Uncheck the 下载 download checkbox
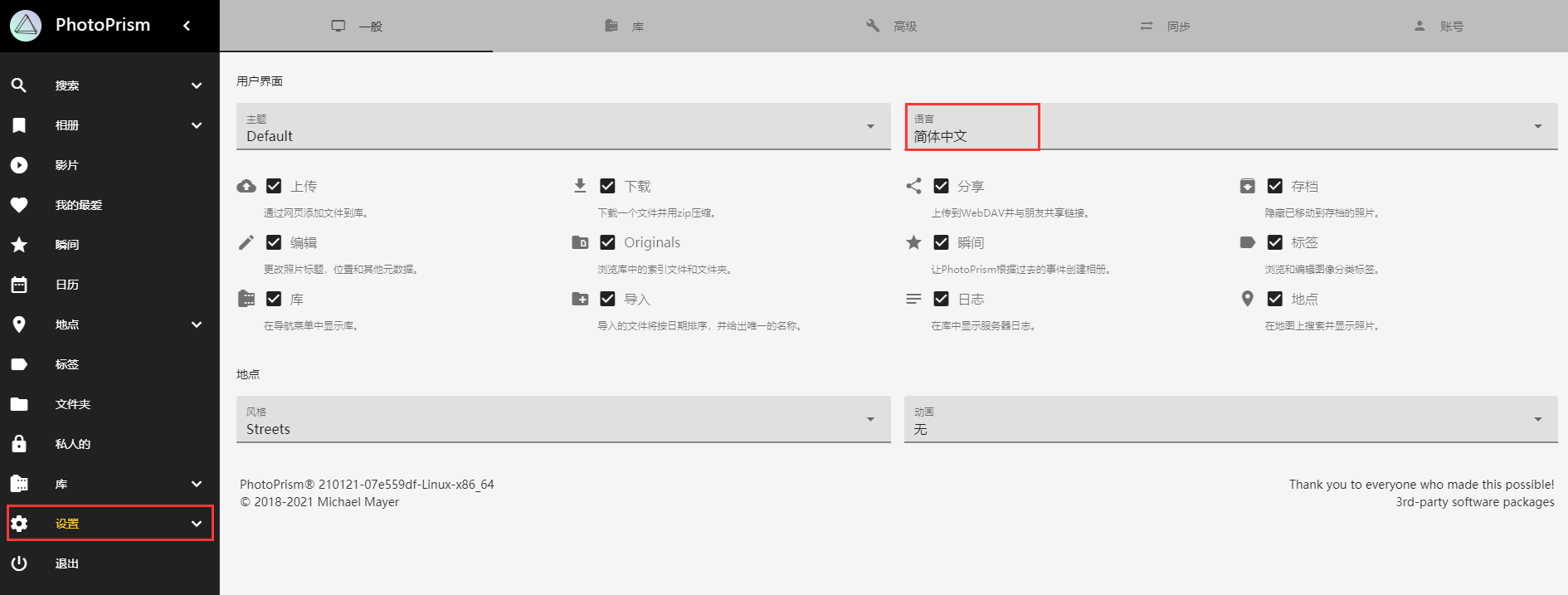 coord(607,186)
